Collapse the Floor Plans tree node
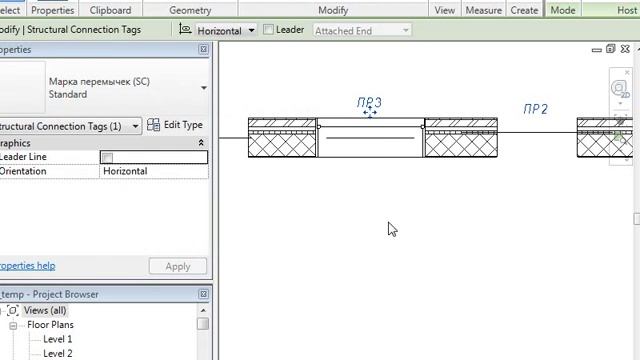Image resolution: width=640 pixels, height=360 pixels. (x=13, y=325)
